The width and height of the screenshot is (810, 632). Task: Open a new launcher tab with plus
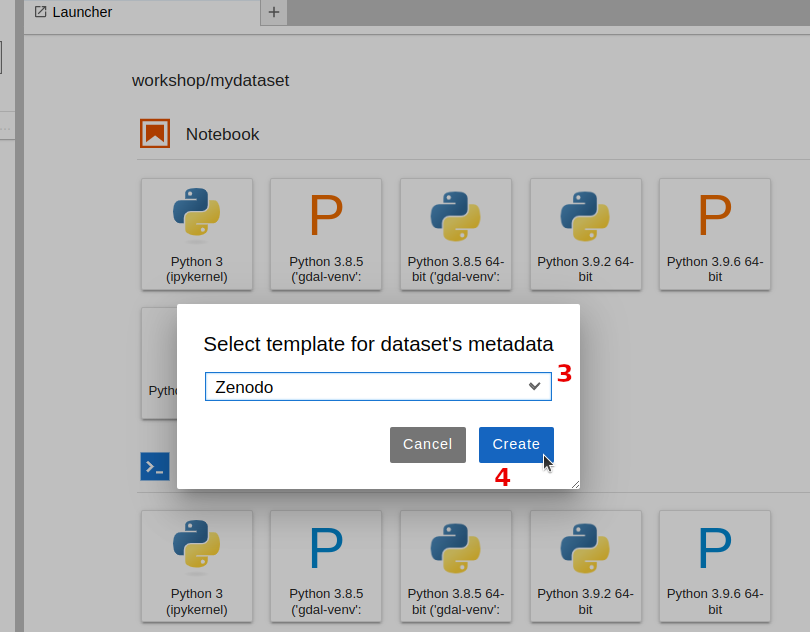click(x=274, y=12)
